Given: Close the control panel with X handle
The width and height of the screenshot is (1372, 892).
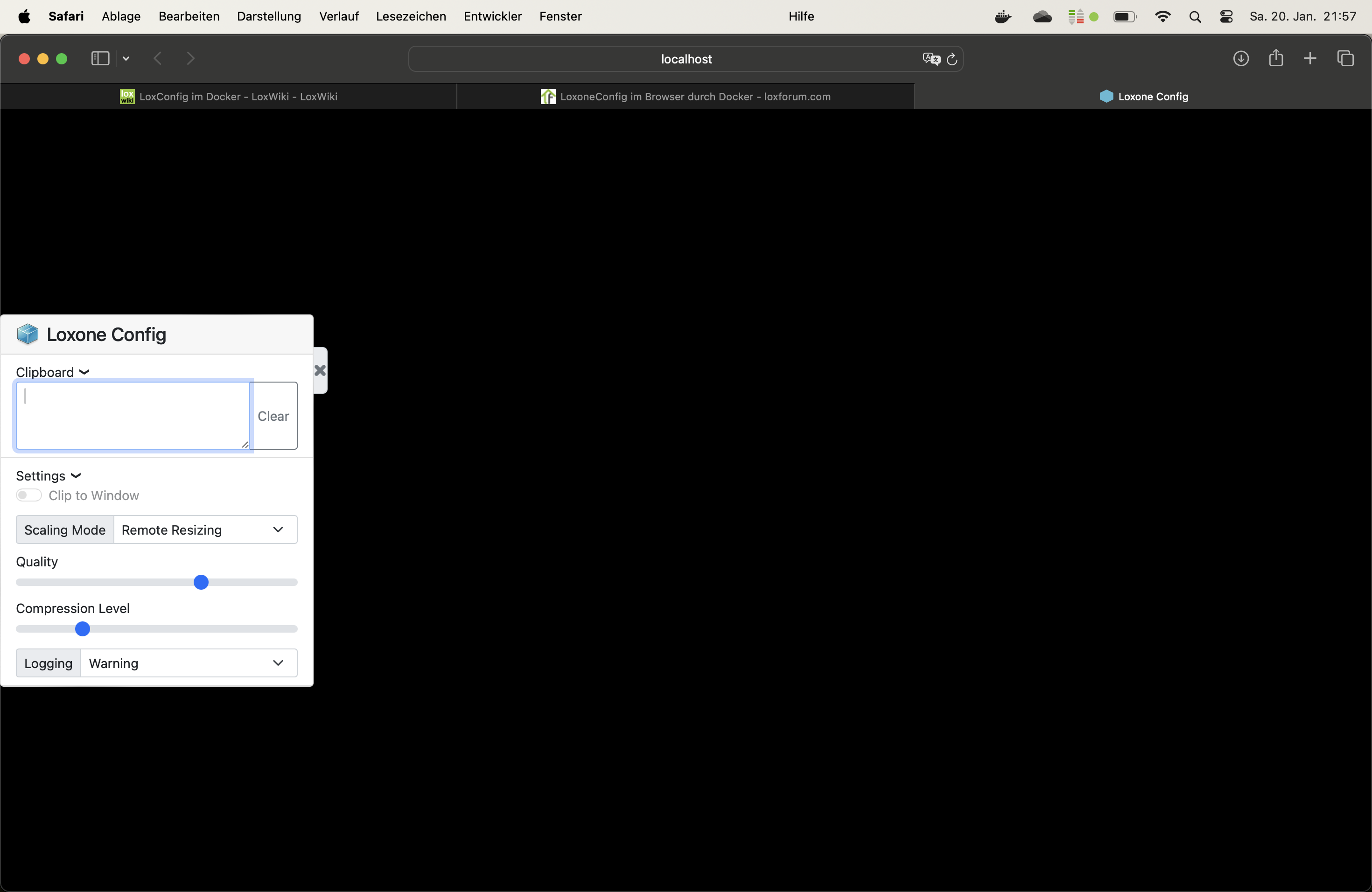Looking at the screenshot, I should click(x=320, y=370).
